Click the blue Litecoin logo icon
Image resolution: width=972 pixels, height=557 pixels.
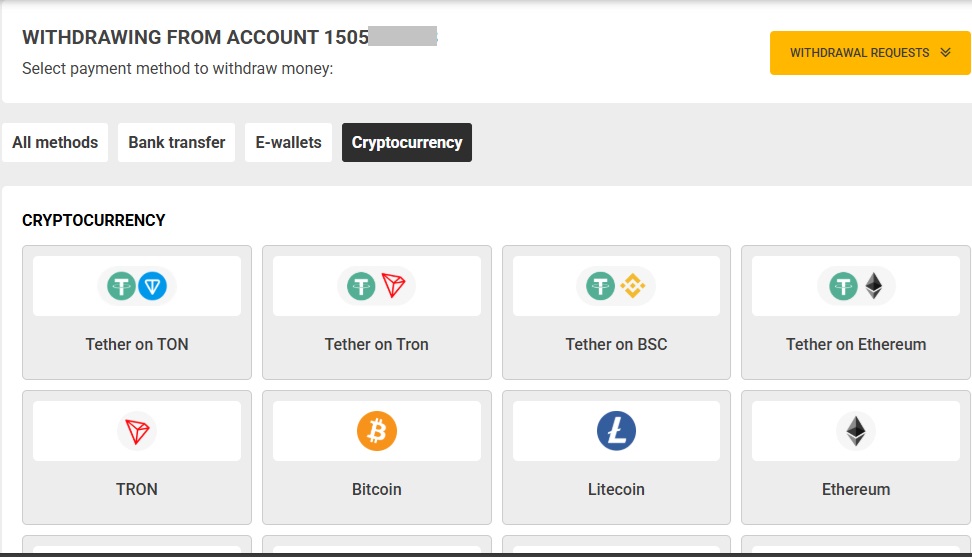point(616,431)
